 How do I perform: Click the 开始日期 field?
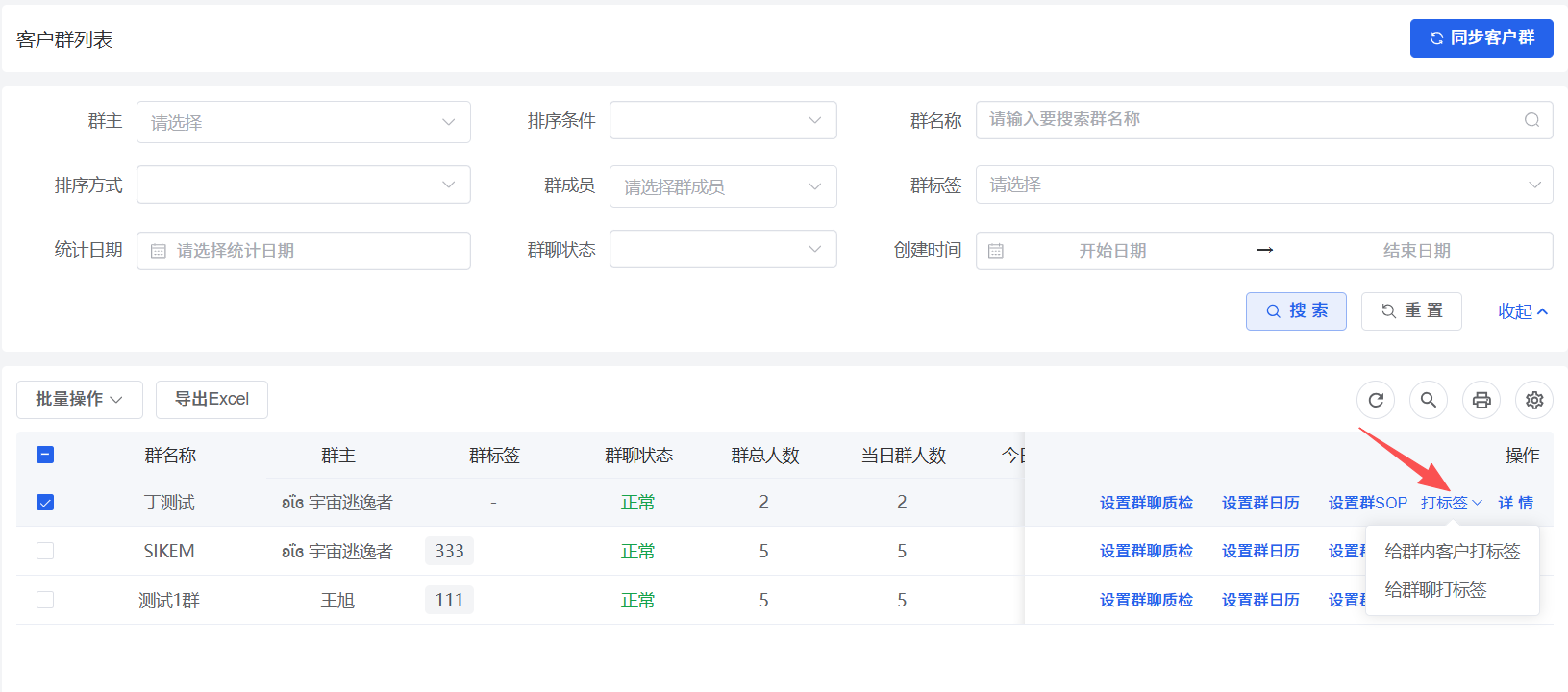click(1112, 251)
